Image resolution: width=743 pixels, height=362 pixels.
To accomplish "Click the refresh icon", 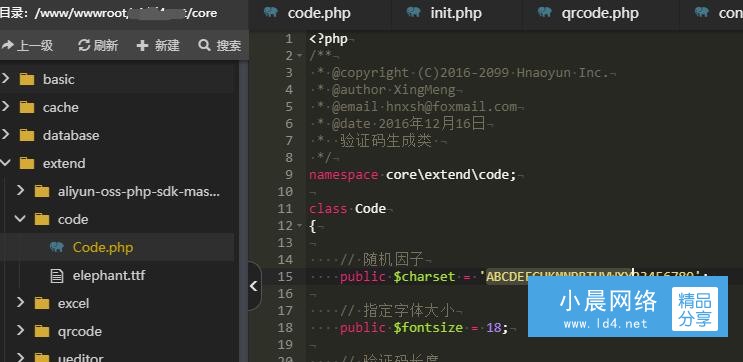I will coord(84,45).
